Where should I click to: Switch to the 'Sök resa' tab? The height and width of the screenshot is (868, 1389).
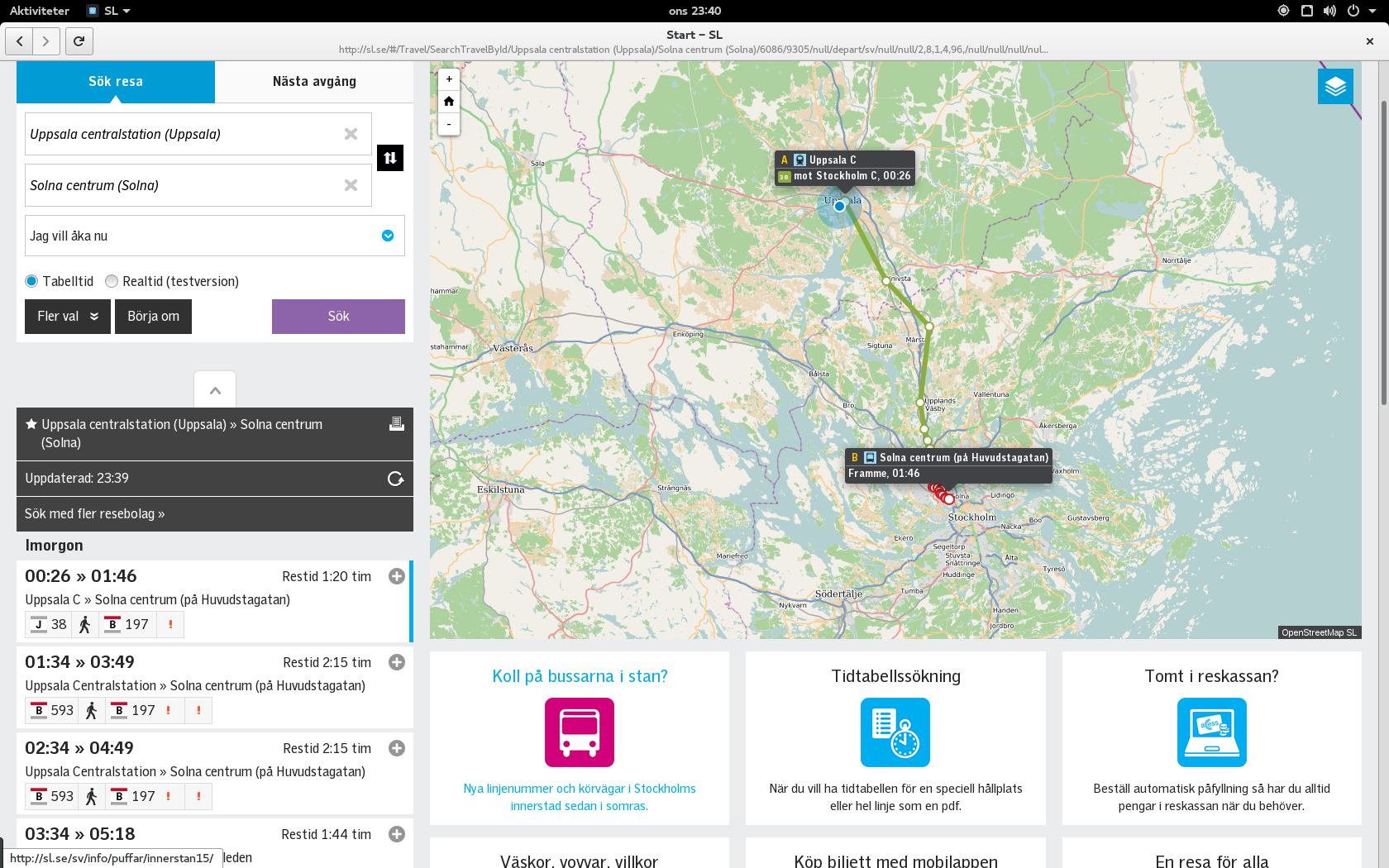pos(116,81)
